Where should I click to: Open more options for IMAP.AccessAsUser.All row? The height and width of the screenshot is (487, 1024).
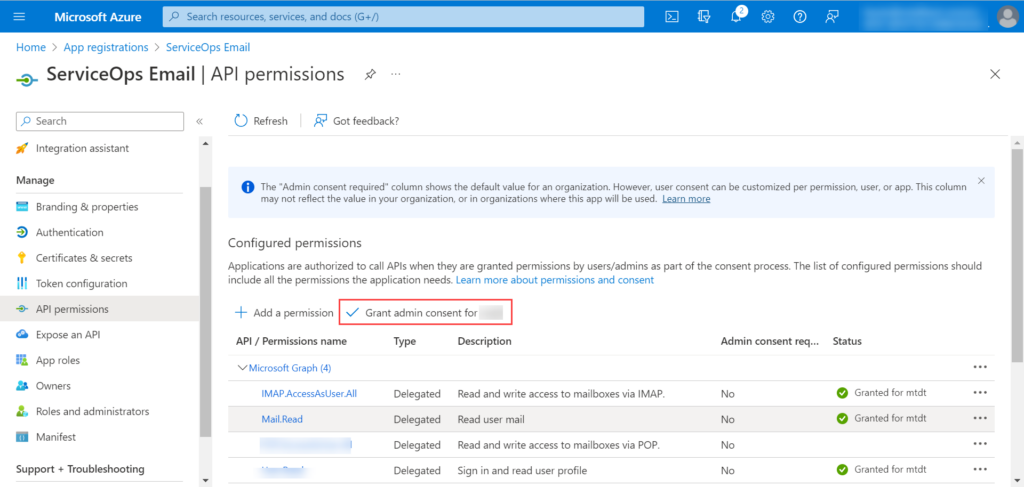(x=979, y=393)
